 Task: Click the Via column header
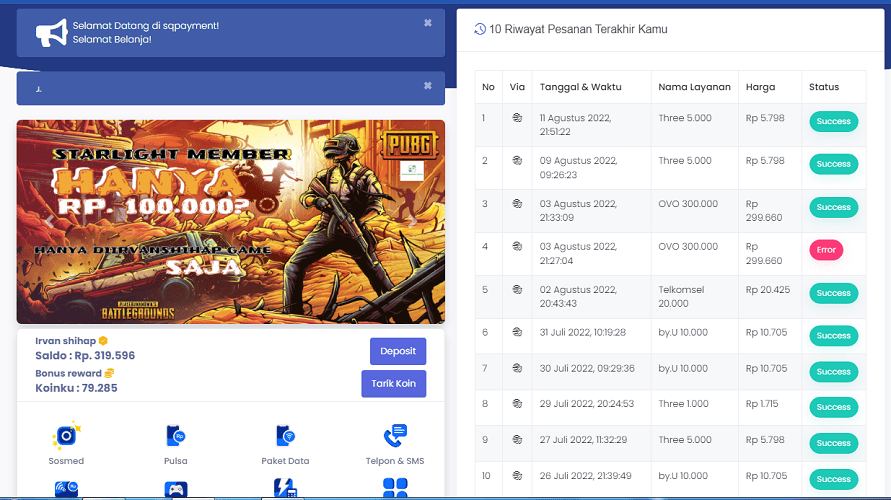tap(517, 87)
